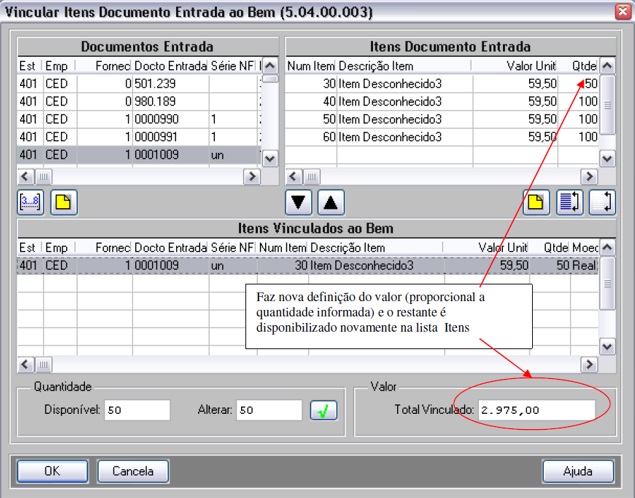
Task: Click 59,50 value in item 40 row
Action: coord(542,101)
